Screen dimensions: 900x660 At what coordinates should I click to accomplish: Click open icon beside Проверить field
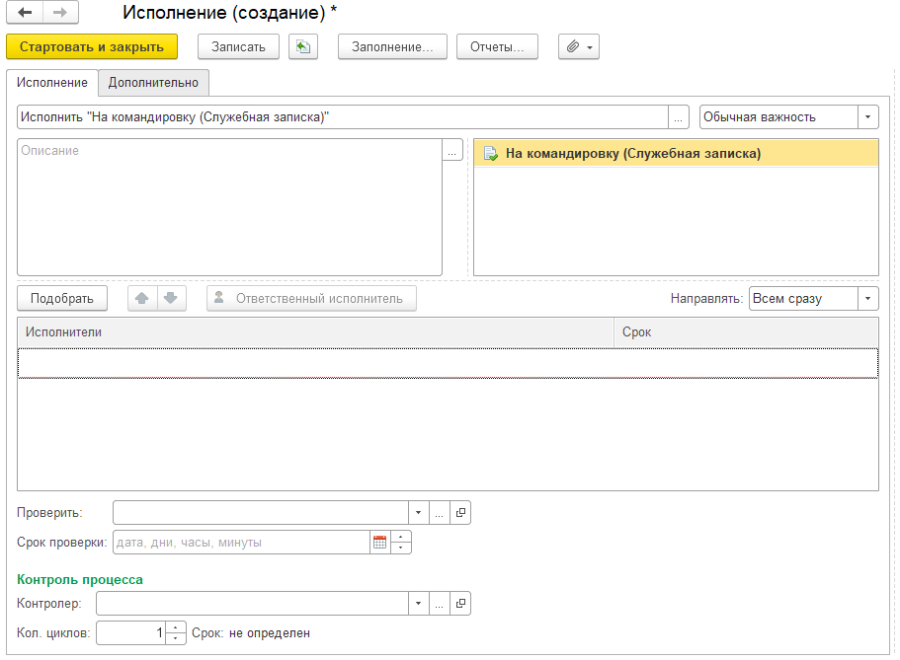click(460, 512)
